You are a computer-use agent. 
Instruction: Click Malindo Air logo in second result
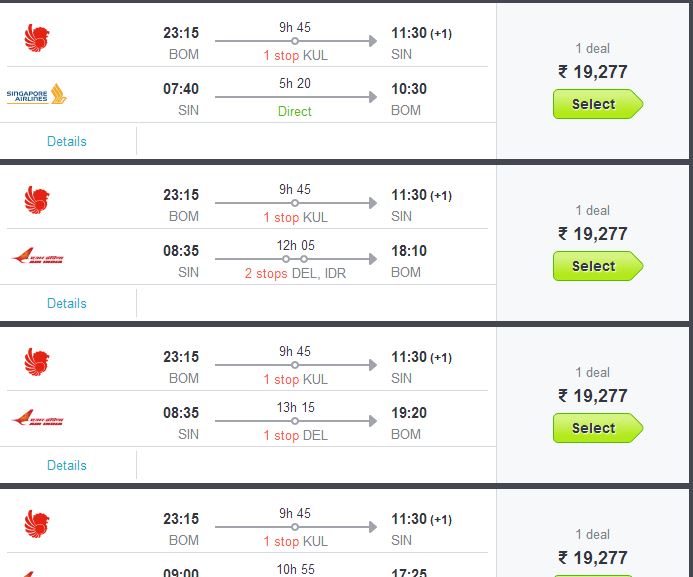37,201
